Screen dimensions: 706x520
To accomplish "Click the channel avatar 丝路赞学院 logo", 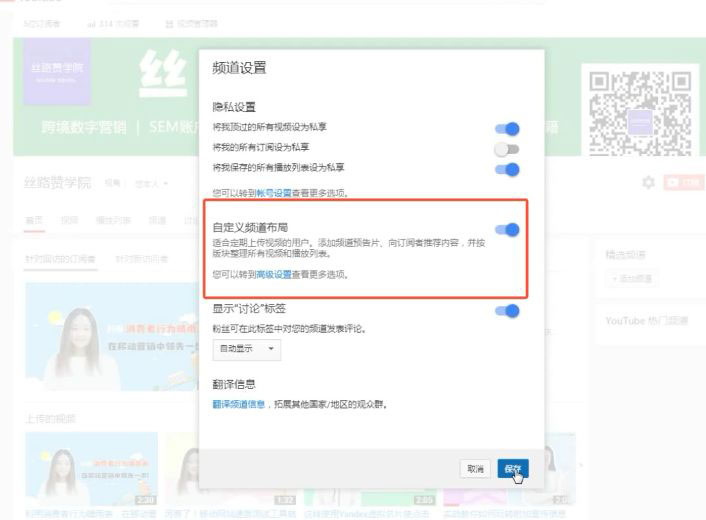I will pos(57,72).
